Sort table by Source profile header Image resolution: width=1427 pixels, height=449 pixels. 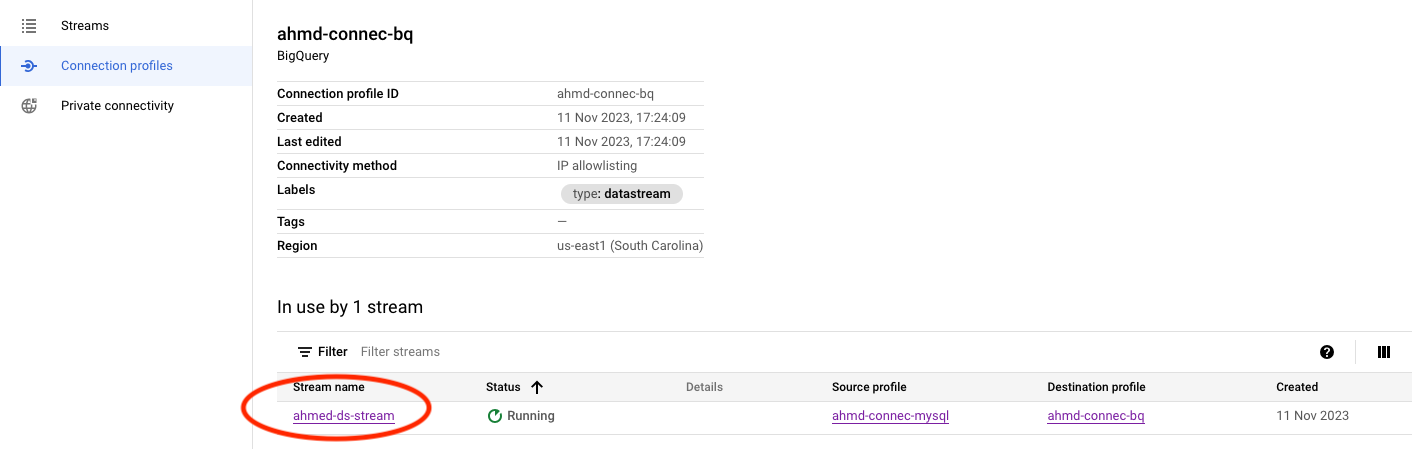(x=868, y=387)
